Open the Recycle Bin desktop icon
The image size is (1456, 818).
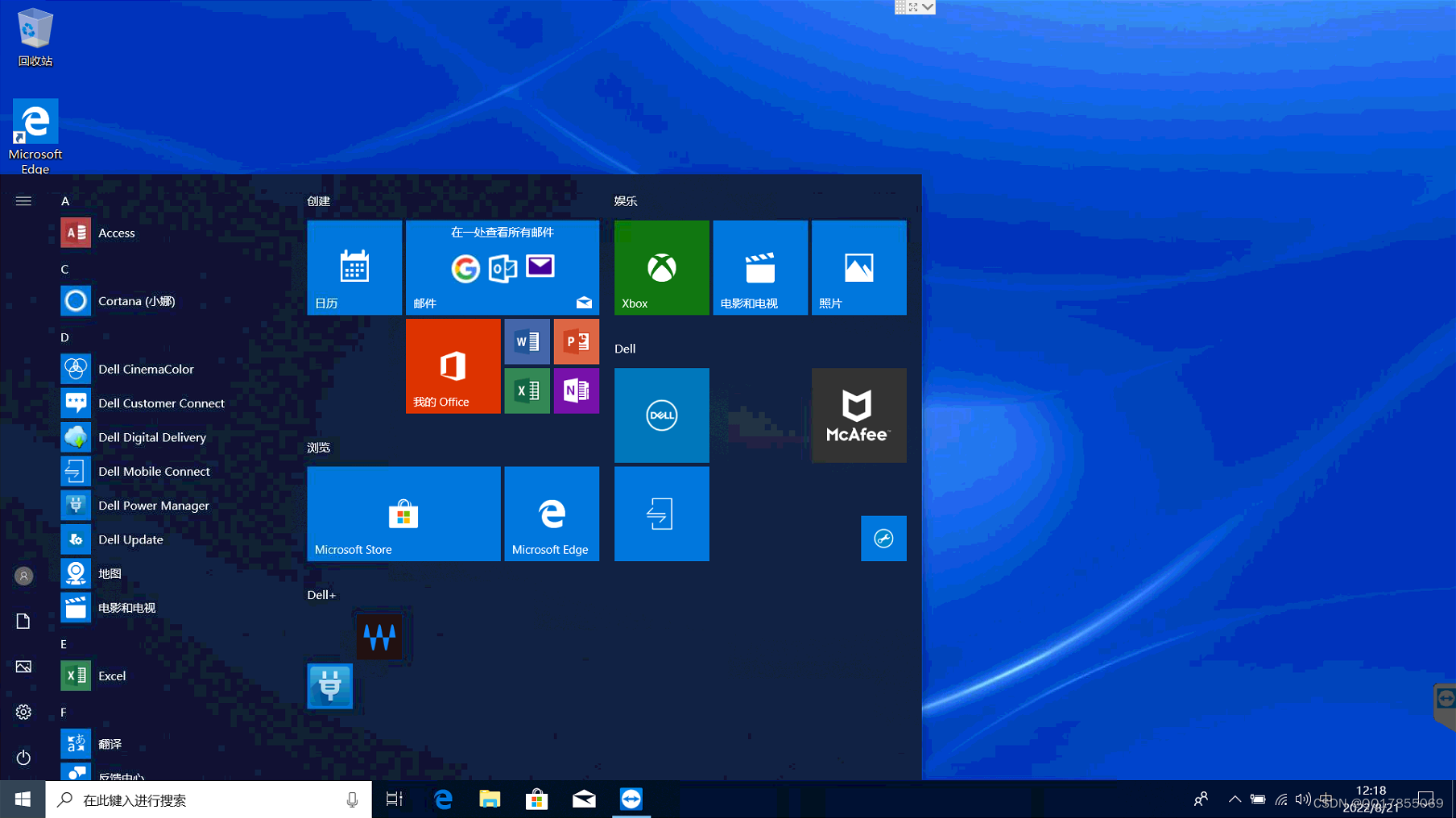coord(35,38)
